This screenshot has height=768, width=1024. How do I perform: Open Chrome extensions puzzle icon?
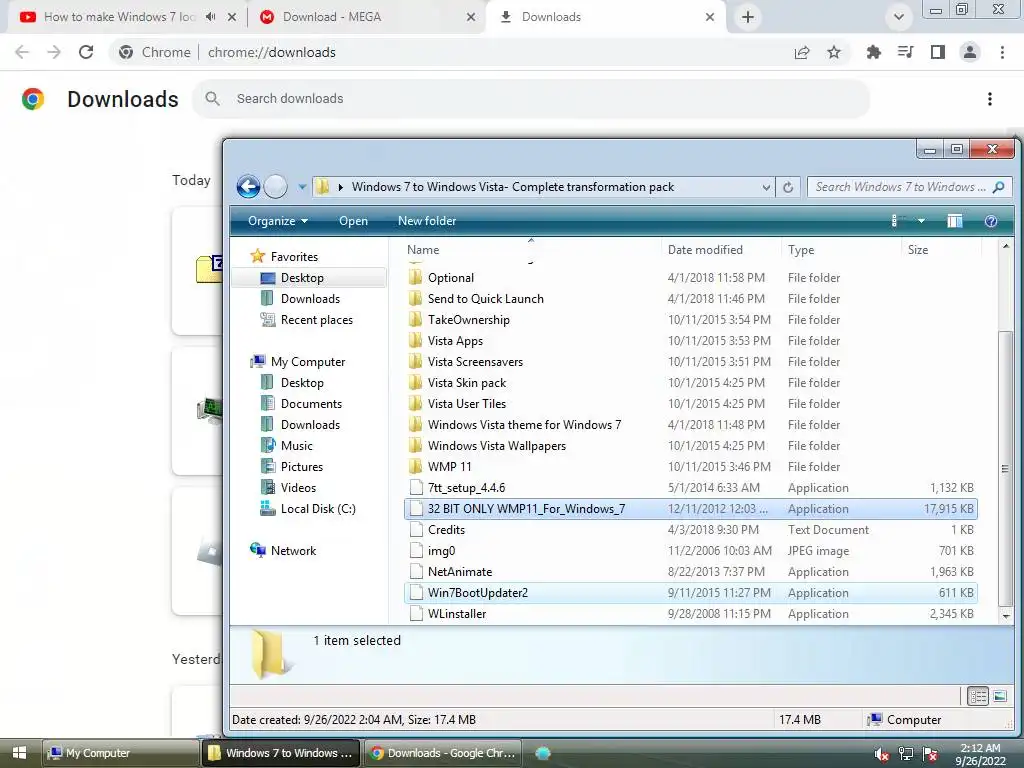pos(873,52)
